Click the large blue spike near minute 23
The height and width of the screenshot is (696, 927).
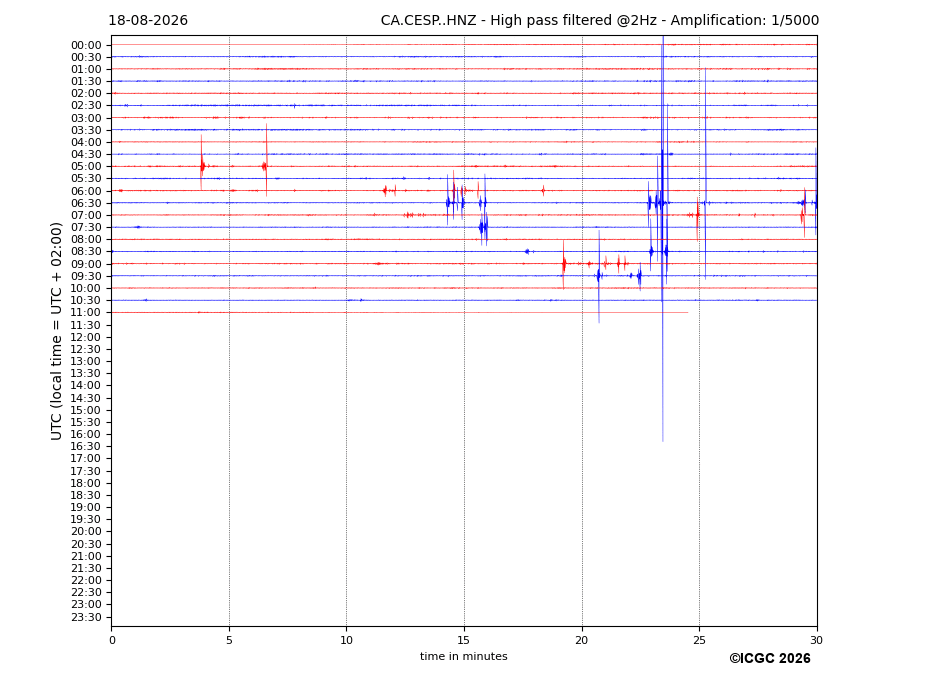click(x=662, y=237)
